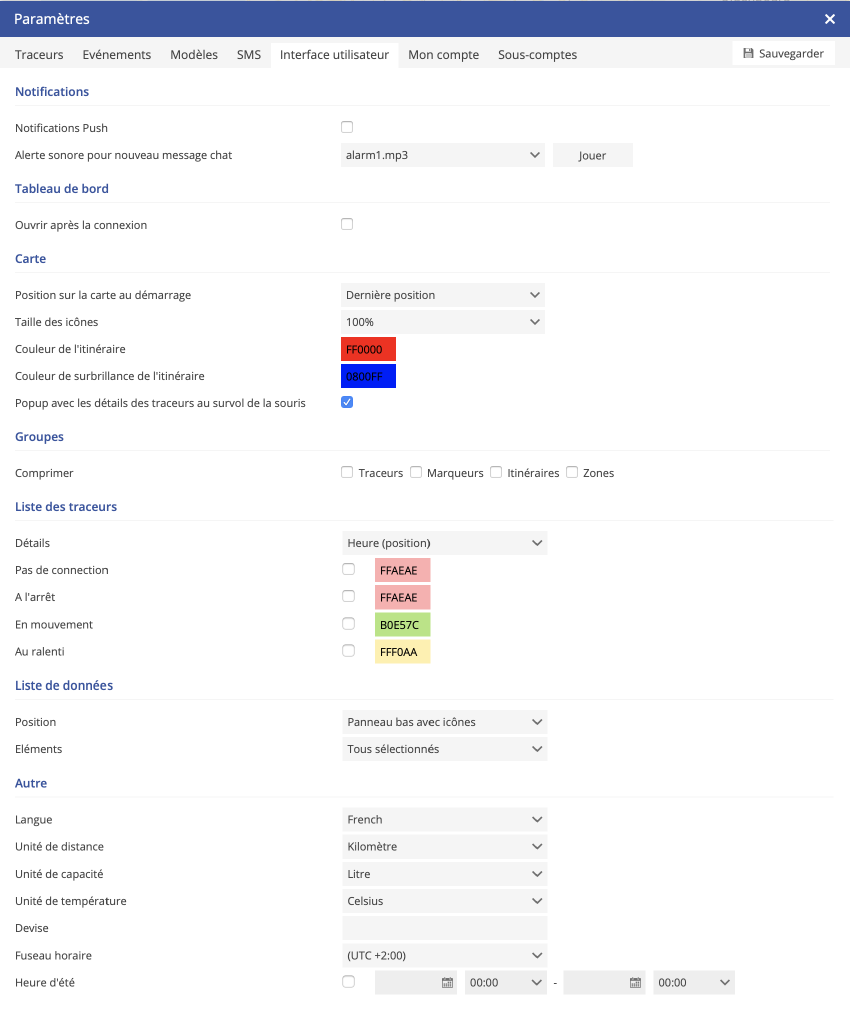The width and height of the screenshot is (850, 1022).
Task: Switch to the Traceurs tab
Action: coord(39,55)
